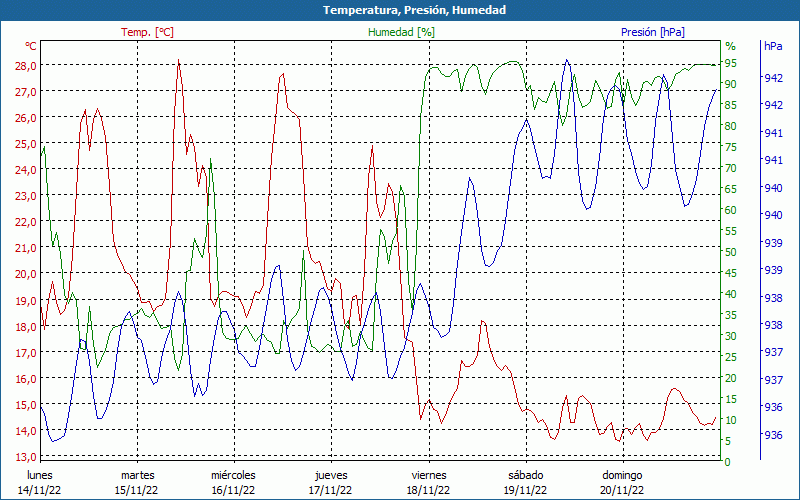Select the green "Humedad [%]" legend label

(x=402, y=32)
